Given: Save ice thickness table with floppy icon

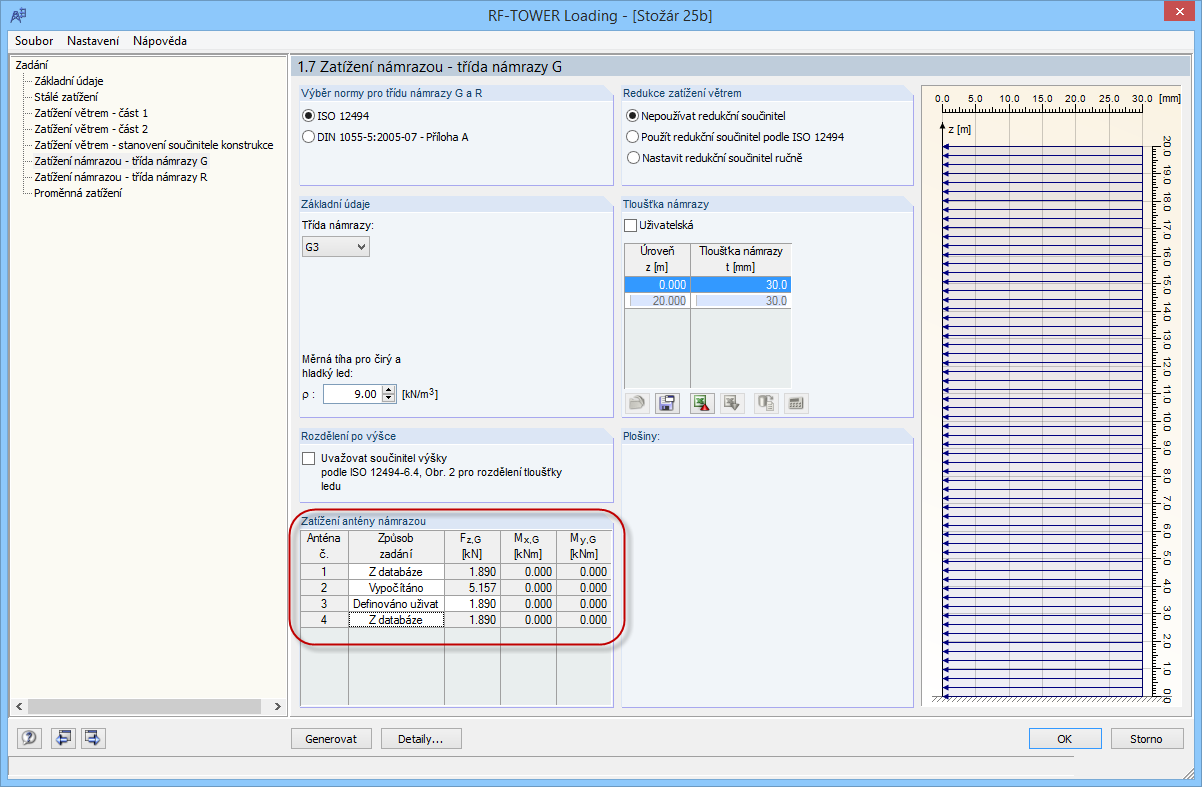Looking at the screenshot, I should [667, 403].
